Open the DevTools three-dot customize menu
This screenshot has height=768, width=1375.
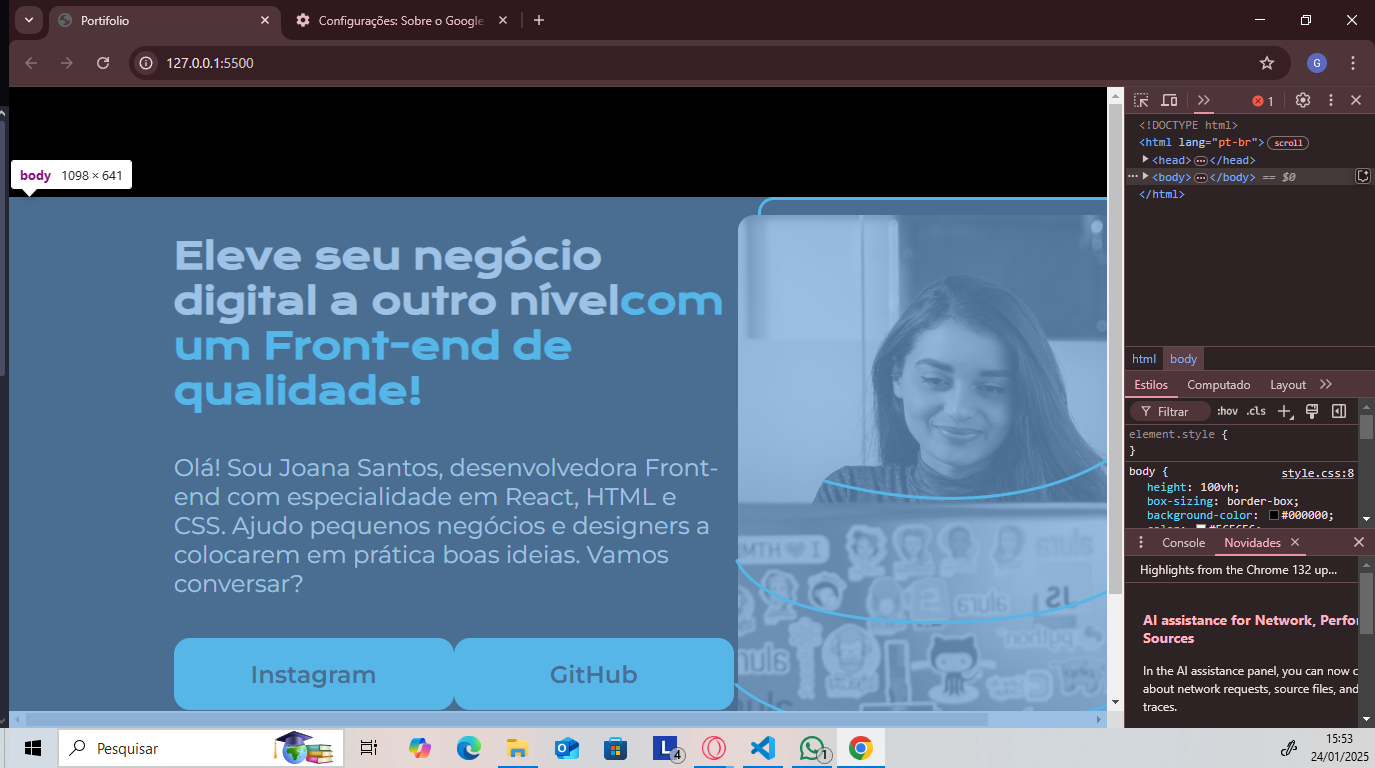(x=1331, y=100)
